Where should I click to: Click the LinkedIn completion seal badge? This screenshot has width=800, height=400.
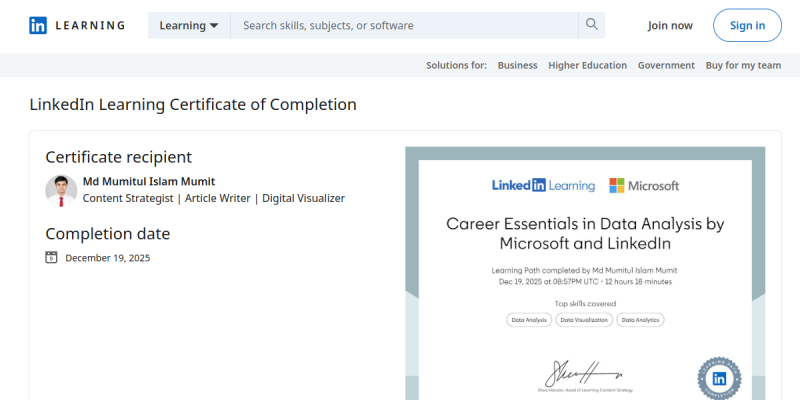tap(719, 378)
